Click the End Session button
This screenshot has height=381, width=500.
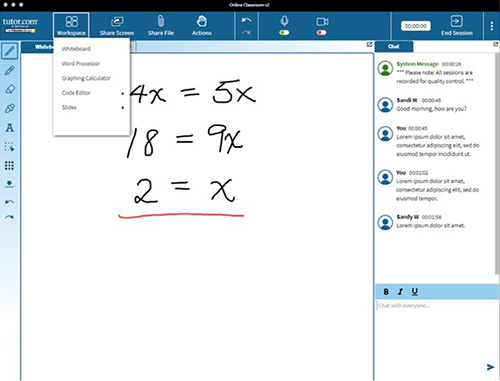[x=457, y=25]
